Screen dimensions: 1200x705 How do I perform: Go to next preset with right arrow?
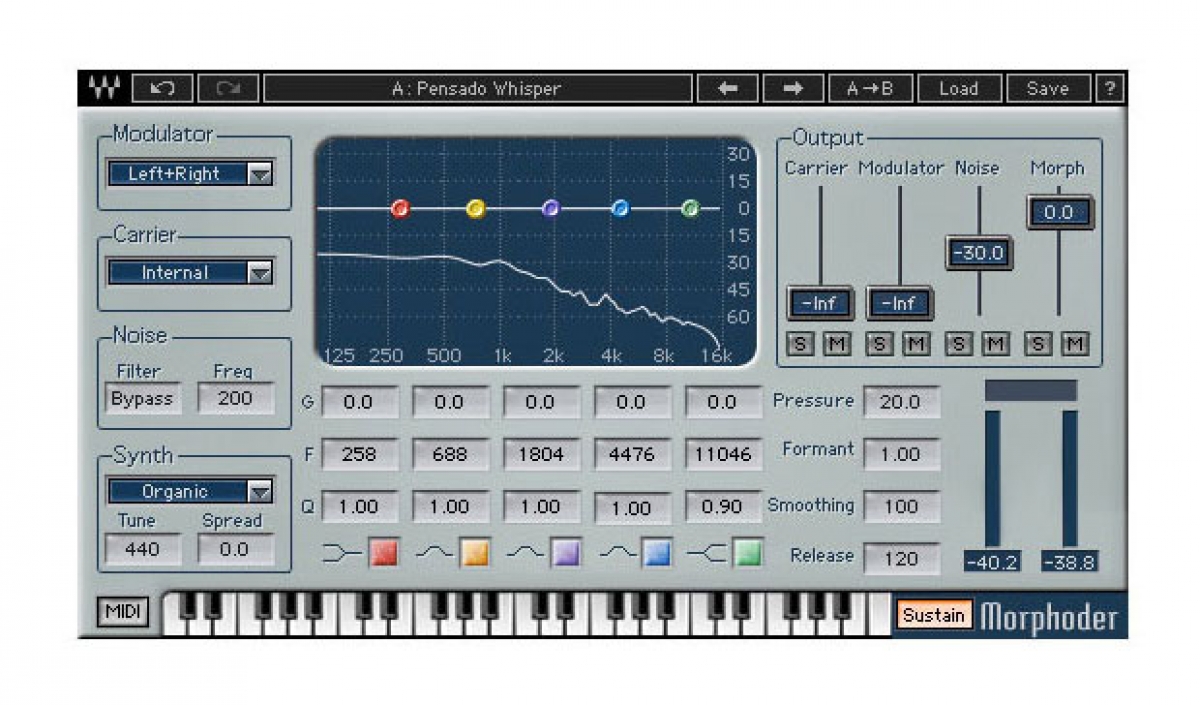[793, 88]
